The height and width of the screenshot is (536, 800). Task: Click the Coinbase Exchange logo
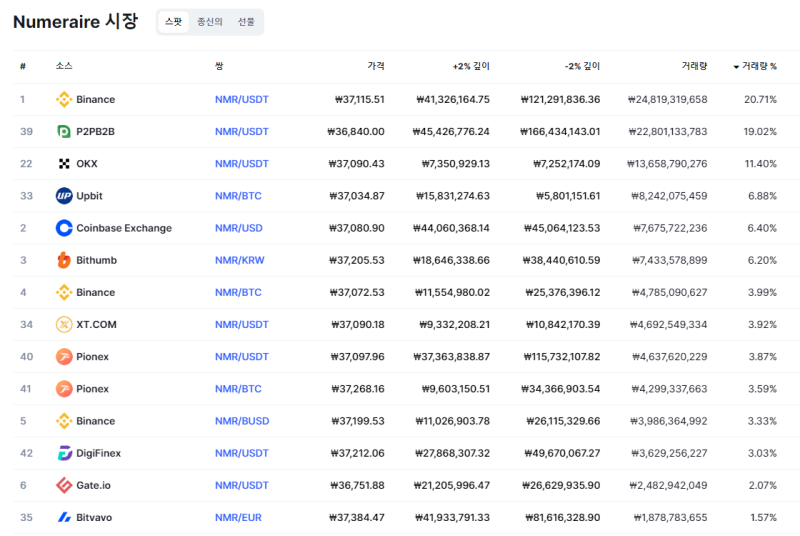[64, 228]
